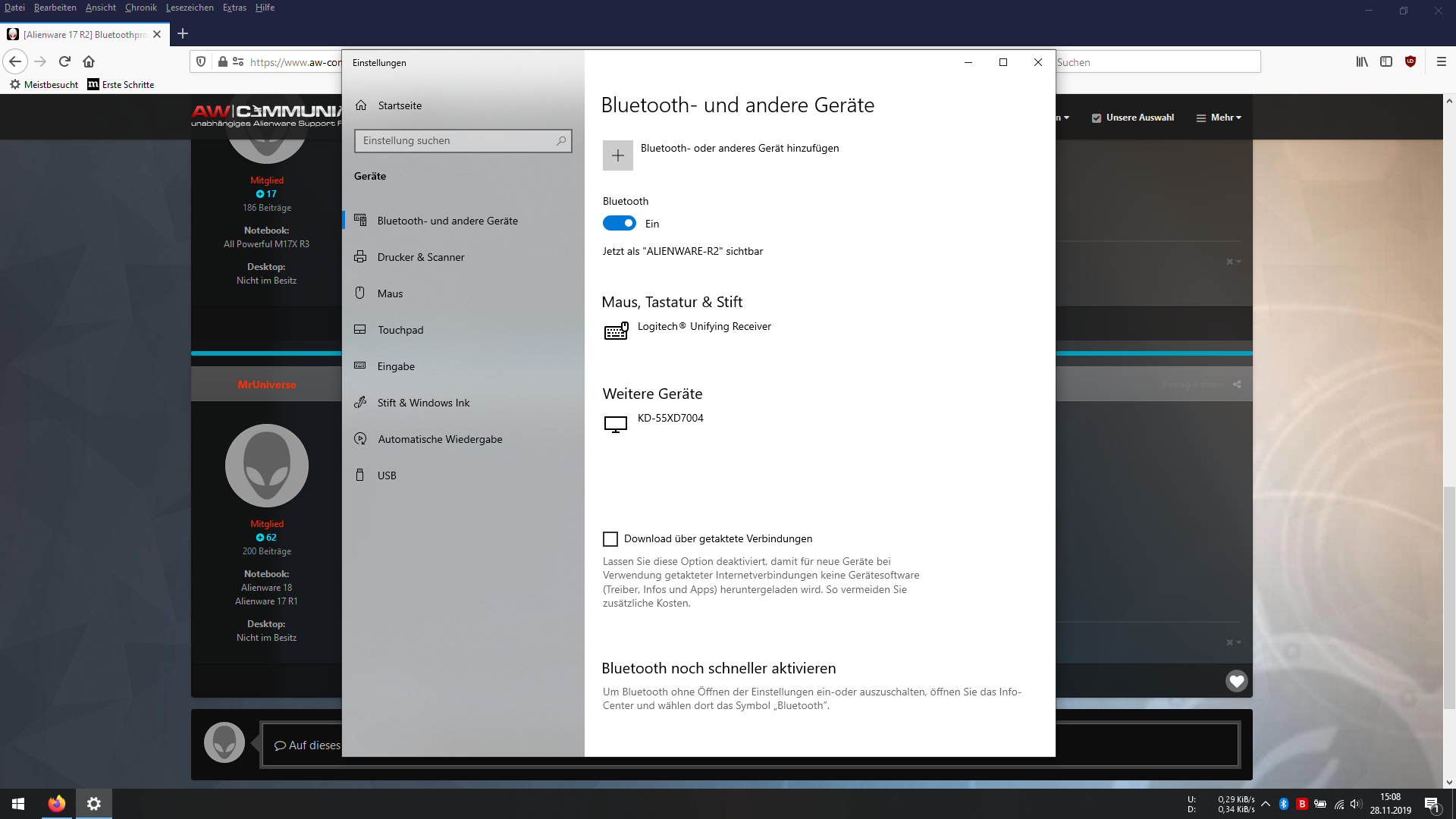Image resolution: width=1456 pixels, height=819 pixels.
Task: Click Firefox home icon
Action: [89, 61]
